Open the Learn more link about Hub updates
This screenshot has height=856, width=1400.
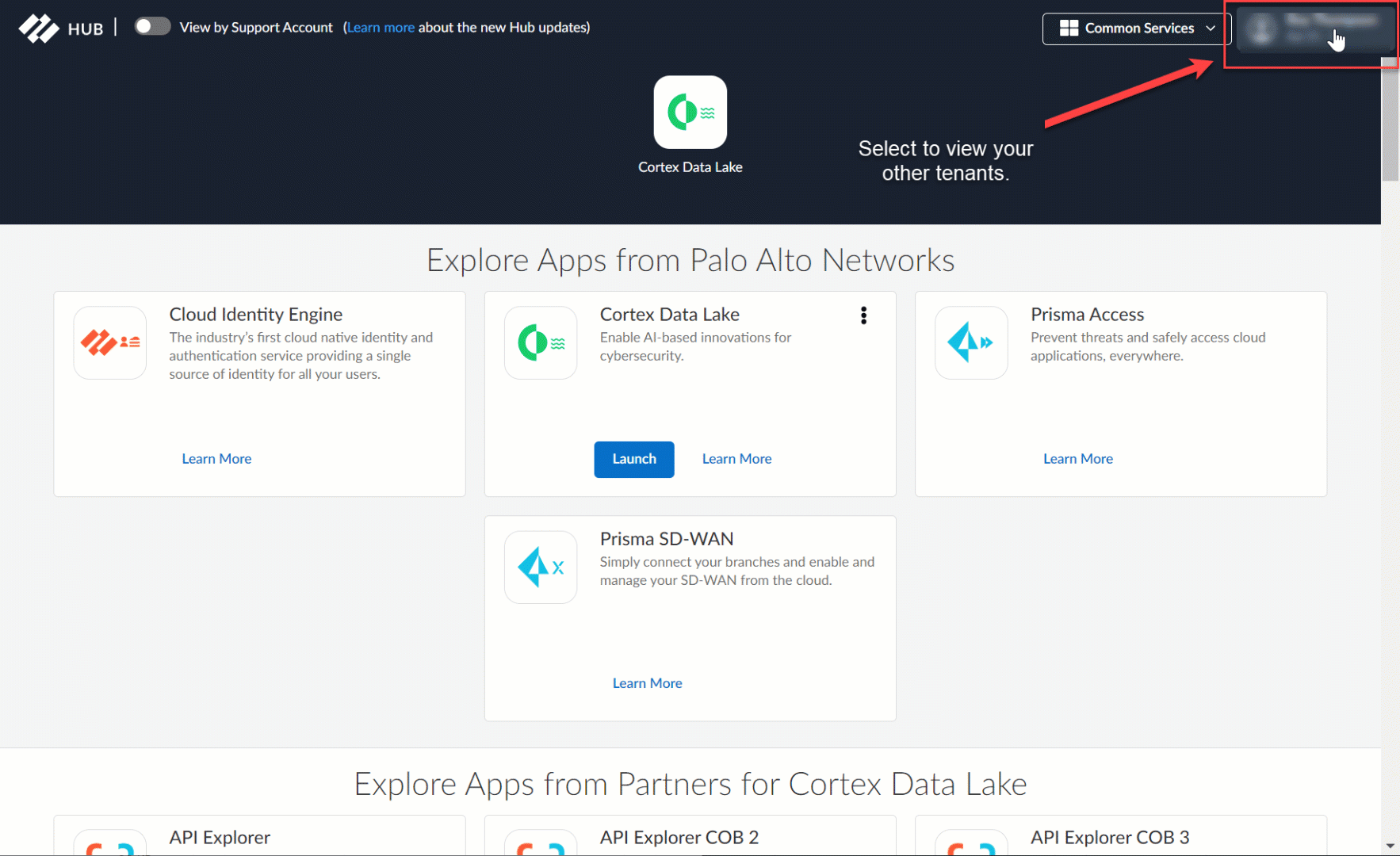(381, 27)
